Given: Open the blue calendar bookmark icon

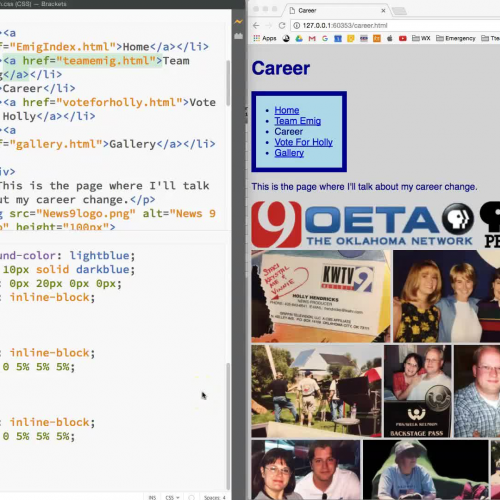Looking at the screenshot, I should pos(338,38).
